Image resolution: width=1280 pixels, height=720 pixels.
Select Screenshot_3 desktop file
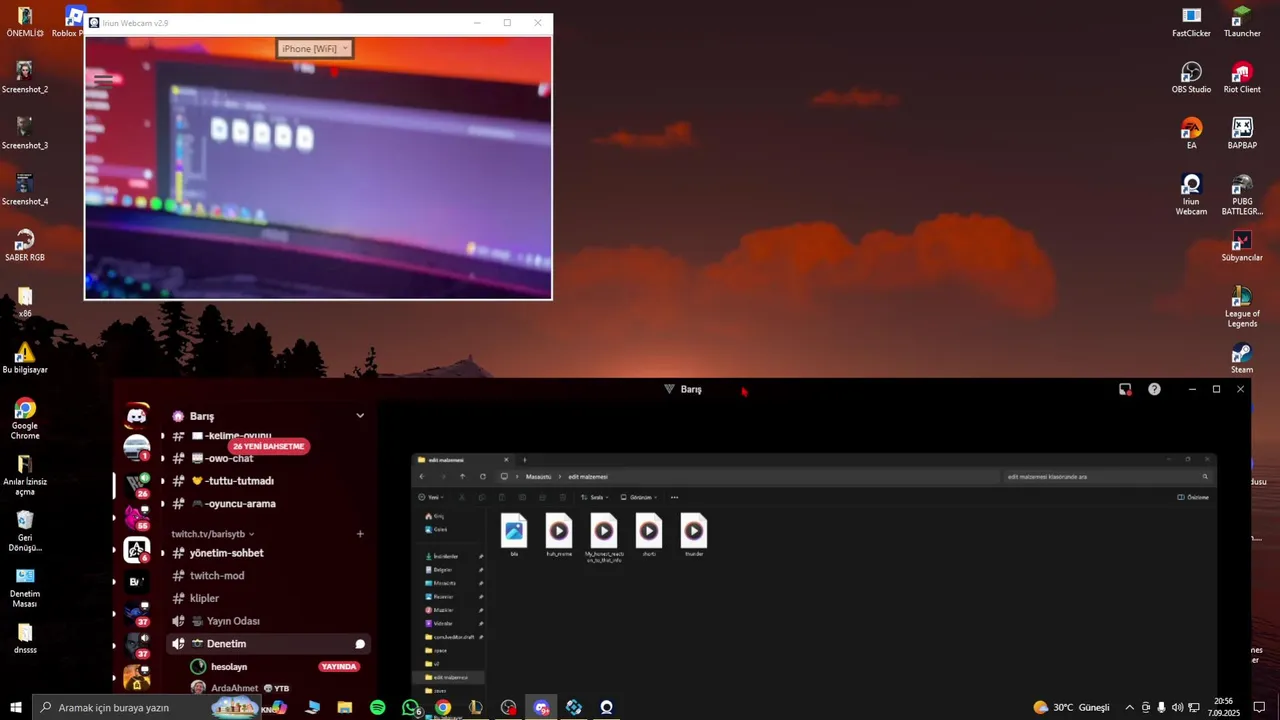[x=25, y=134]
